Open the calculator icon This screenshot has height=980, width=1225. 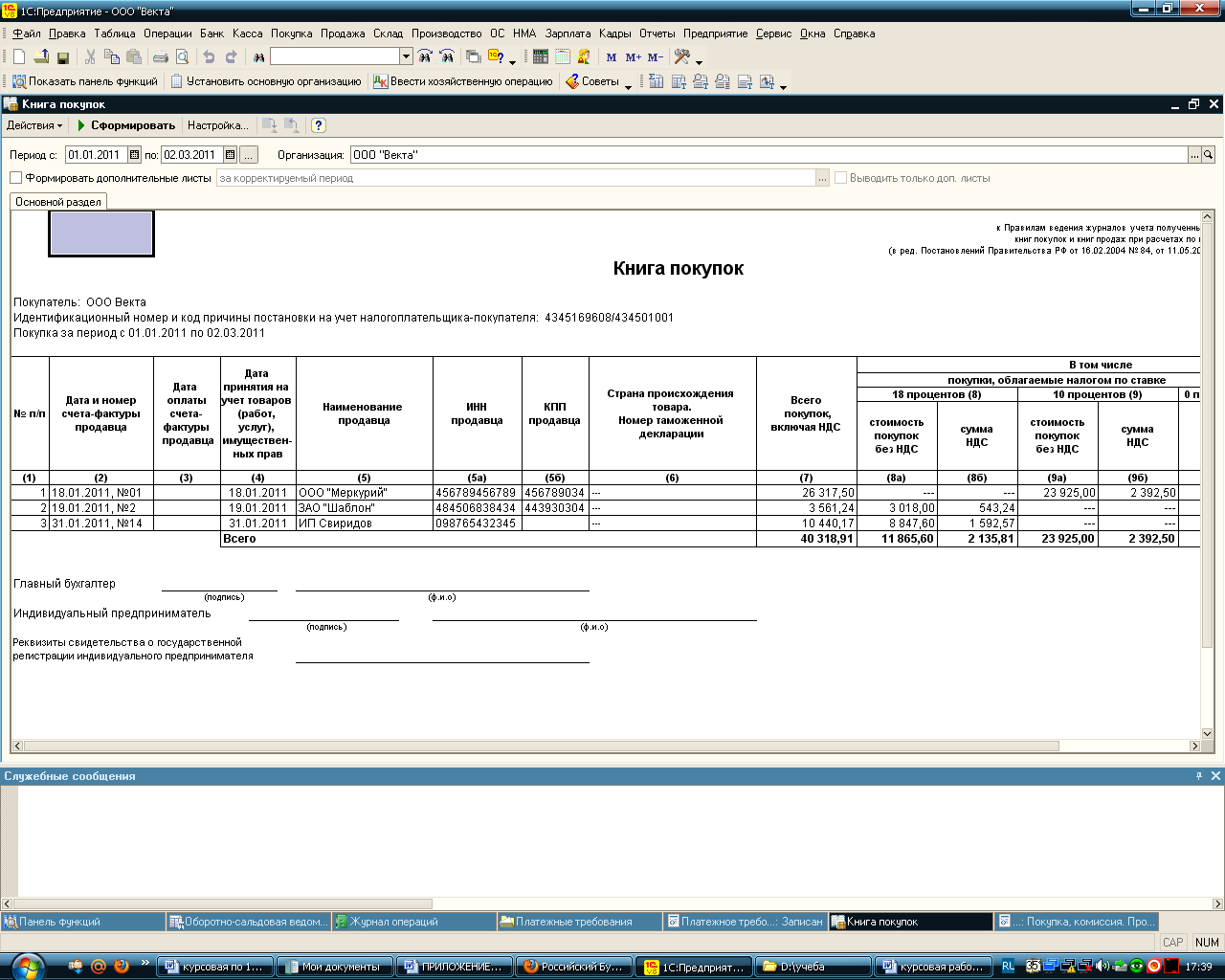click(541, 57)
